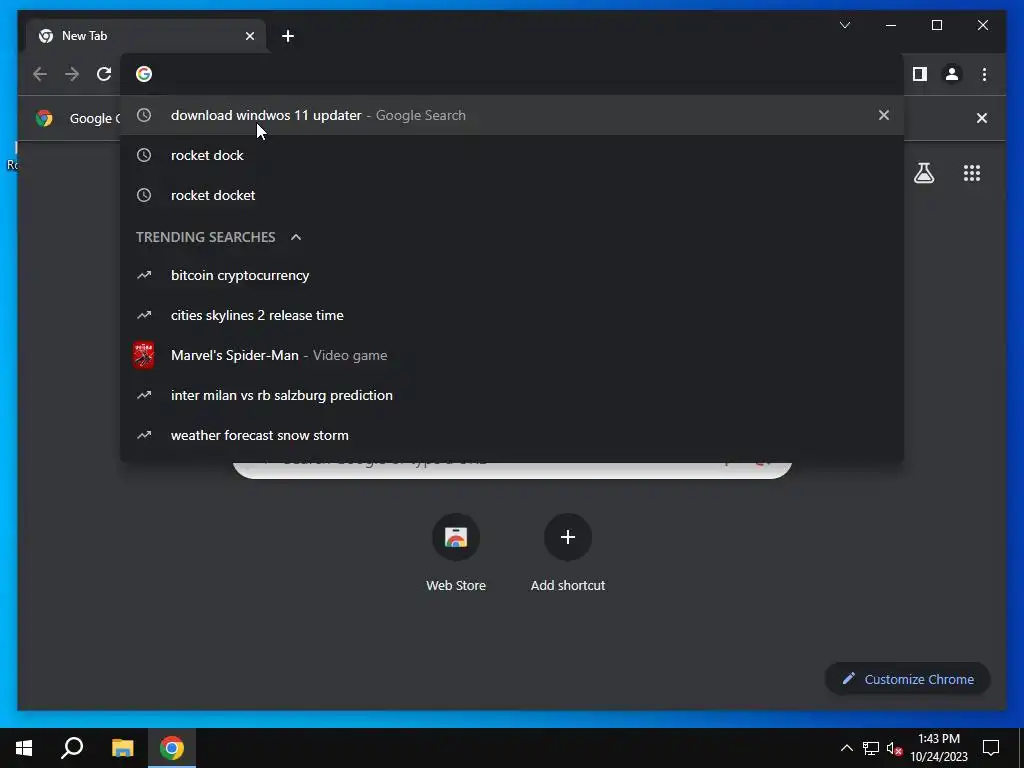Click the TRENDING SEARCHES header text

point(206,237)
